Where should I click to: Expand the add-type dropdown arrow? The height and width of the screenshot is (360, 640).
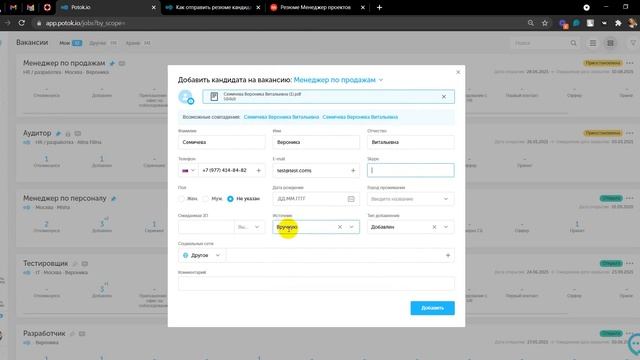pos(446,227)
